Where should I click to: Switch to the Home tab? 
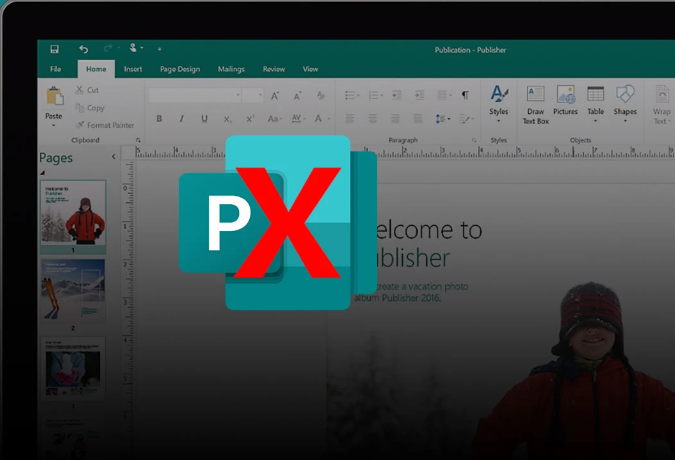(x=96, y=69)
